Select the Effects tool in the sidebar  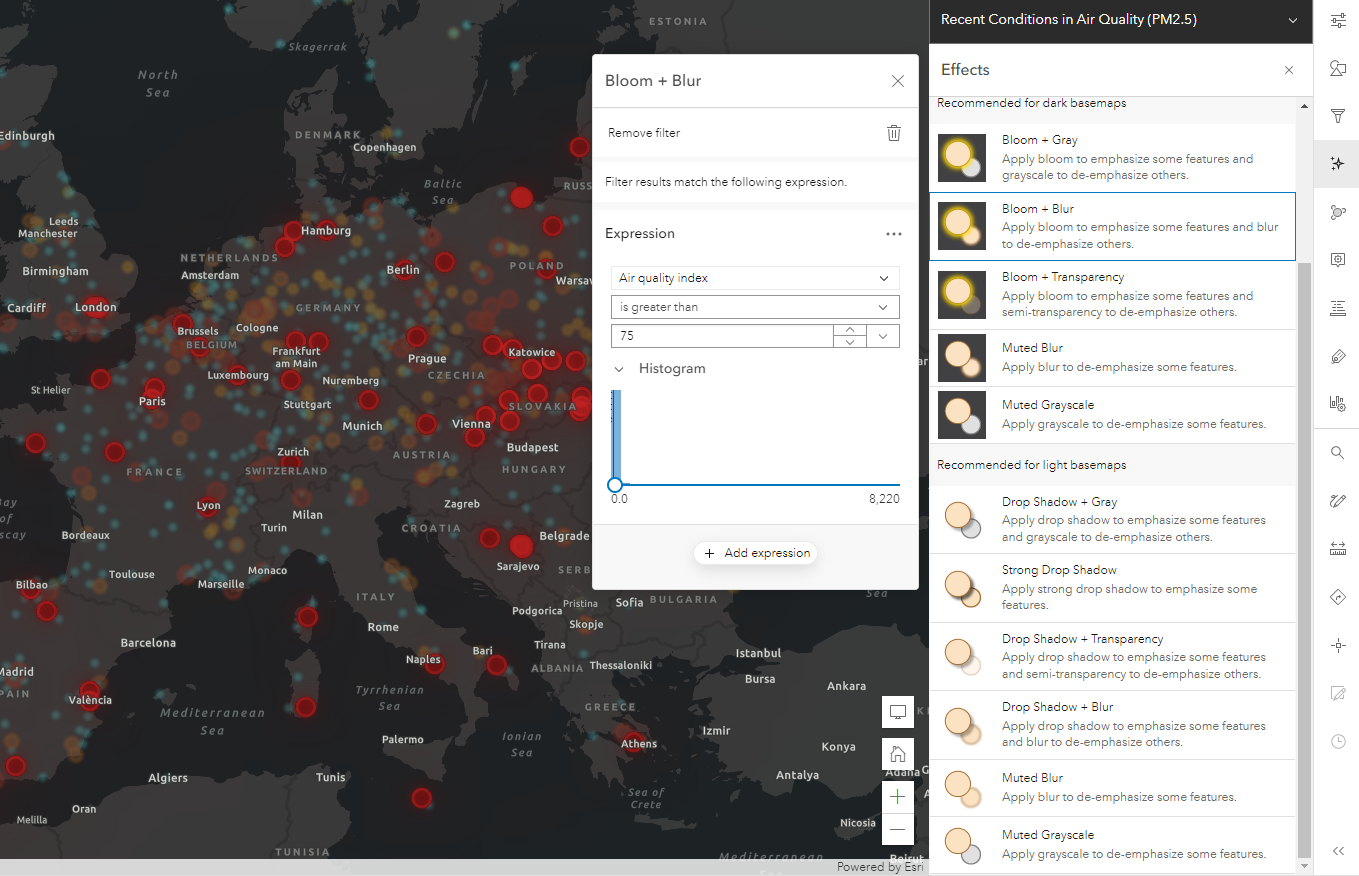click(1337, 163)
